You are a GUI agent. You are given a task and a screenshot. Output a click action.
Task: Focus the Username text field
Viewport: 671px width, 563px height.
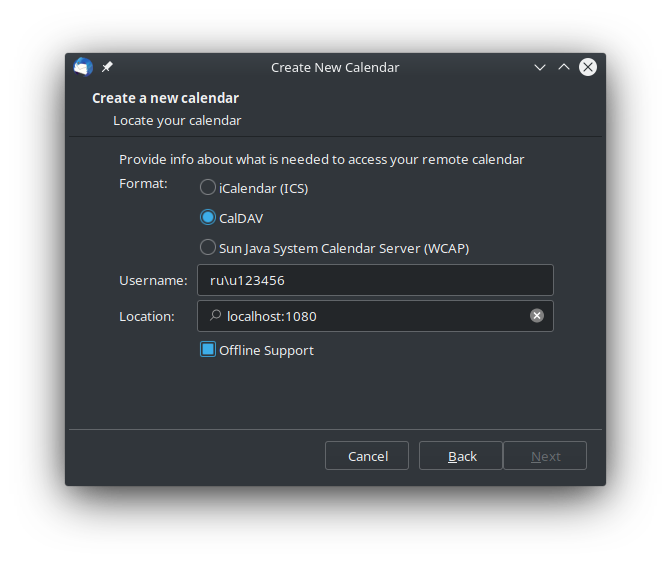(375, 280)
